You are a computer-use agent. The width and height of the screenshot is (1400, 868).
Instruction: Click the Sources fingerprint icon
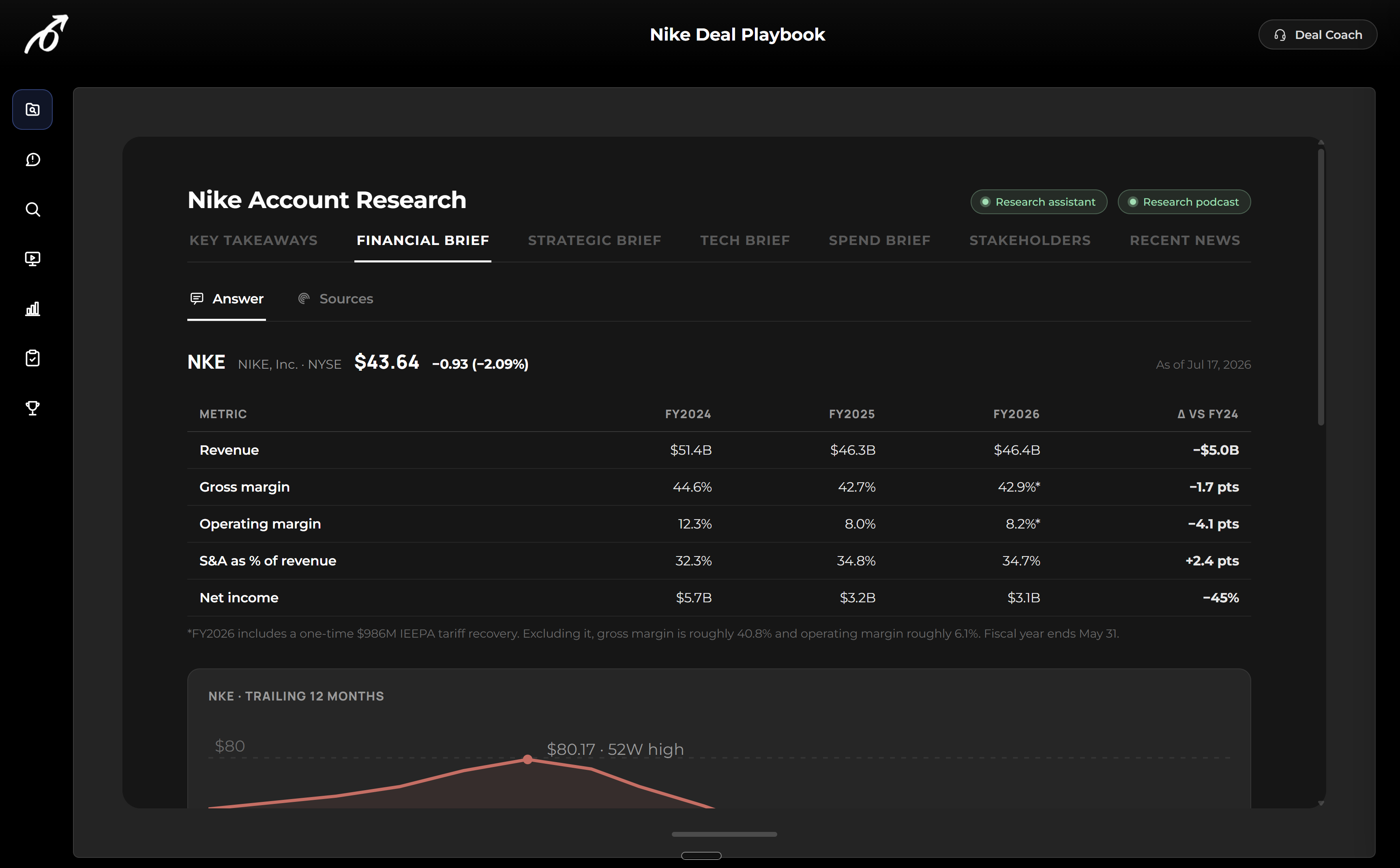[x=304, y=299]
